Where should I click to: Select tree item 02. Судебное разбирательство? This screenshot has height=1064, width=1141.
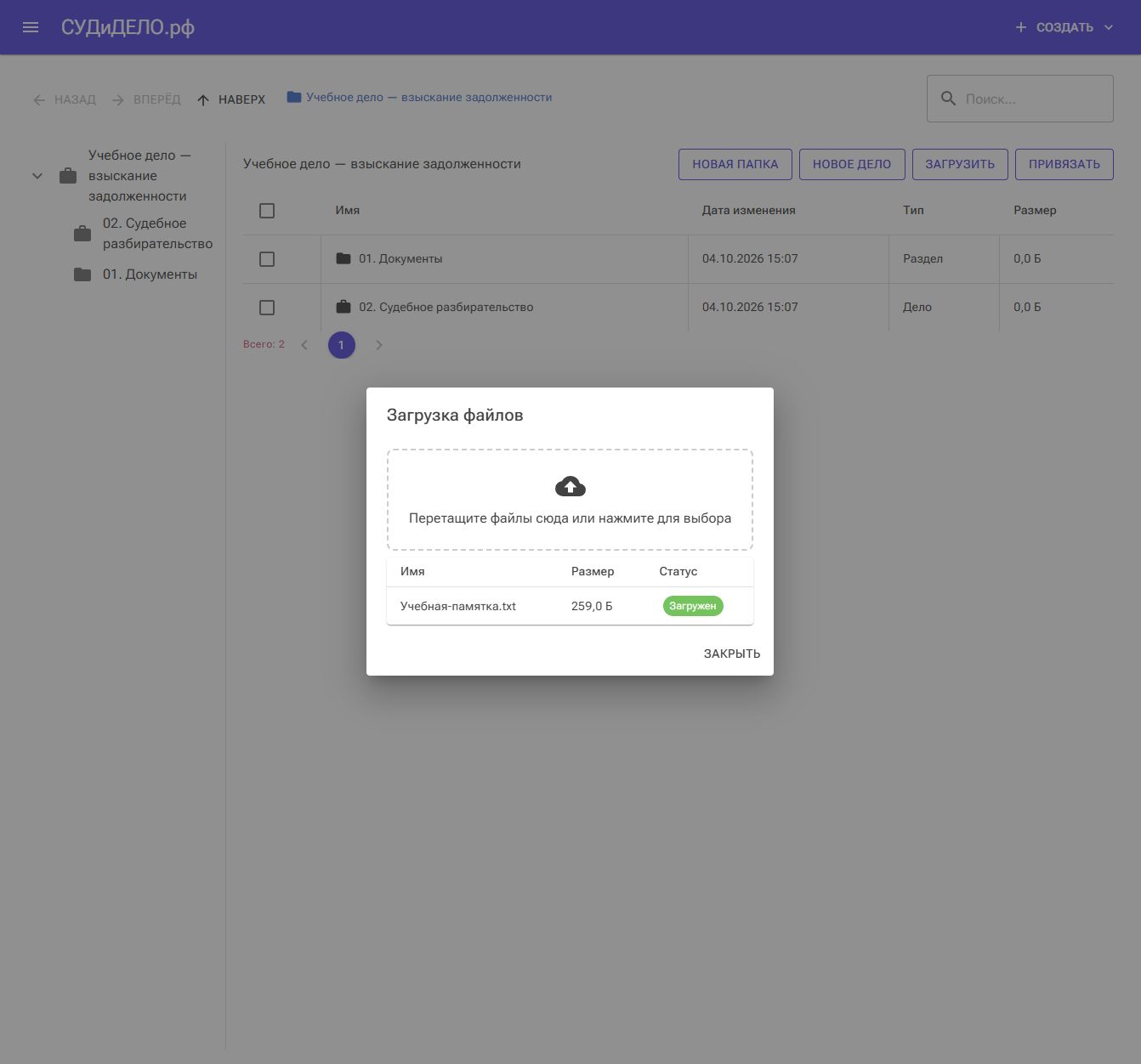click(157, 234)
